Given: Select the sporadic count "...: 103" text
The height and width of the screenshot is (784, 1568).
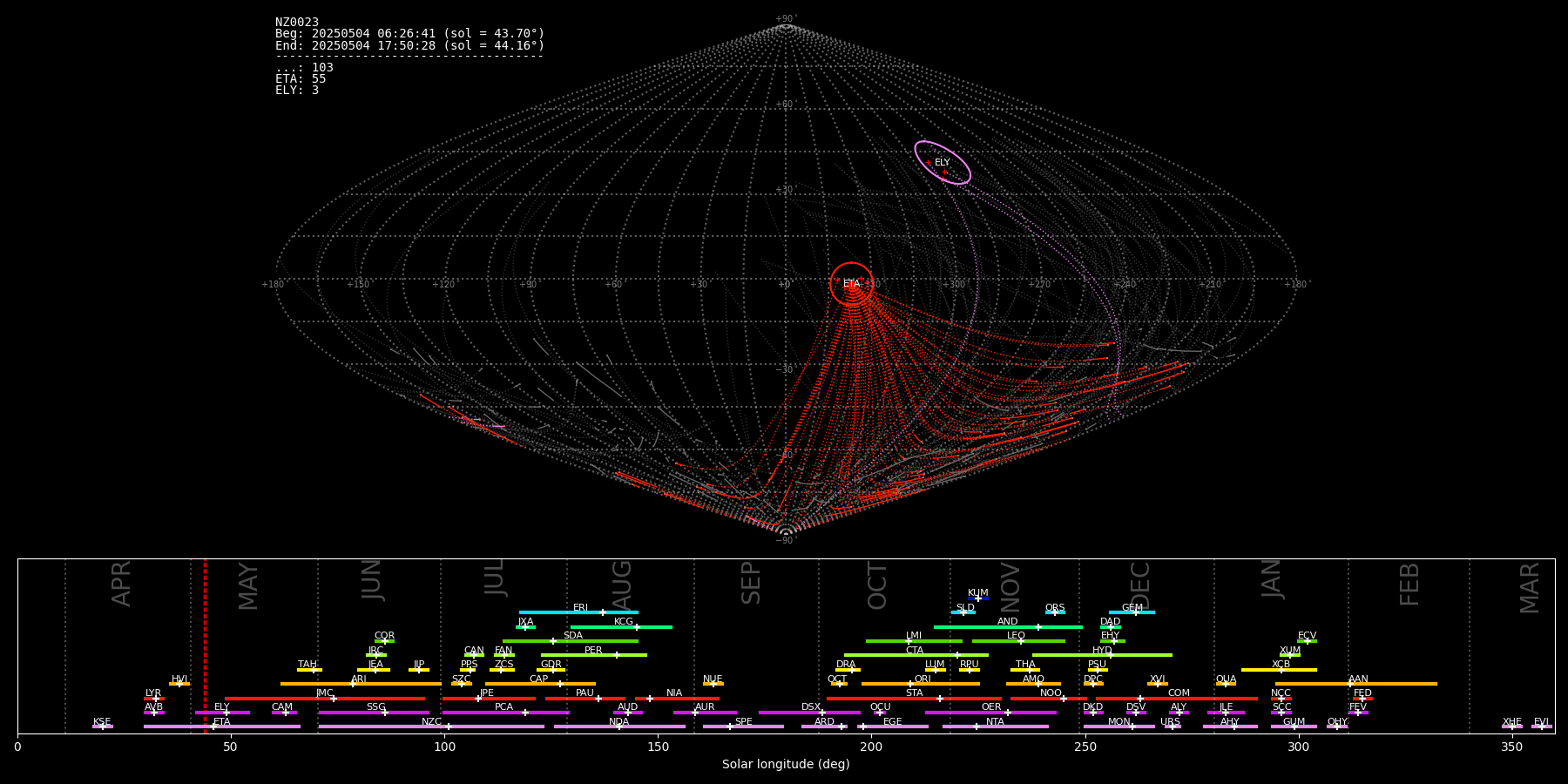Looking at the screenshot, I should [304, 68].
